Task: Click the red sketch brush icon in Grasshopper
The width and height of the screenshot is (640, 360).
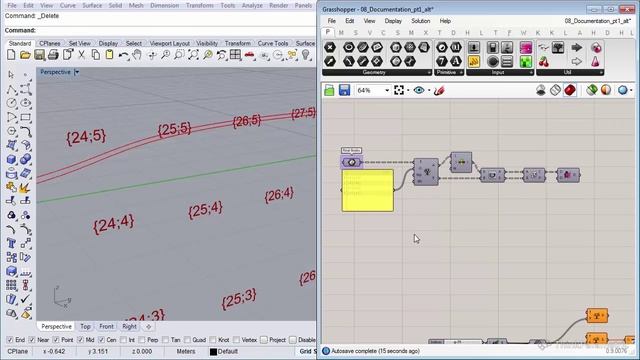Action: (439, 90)
